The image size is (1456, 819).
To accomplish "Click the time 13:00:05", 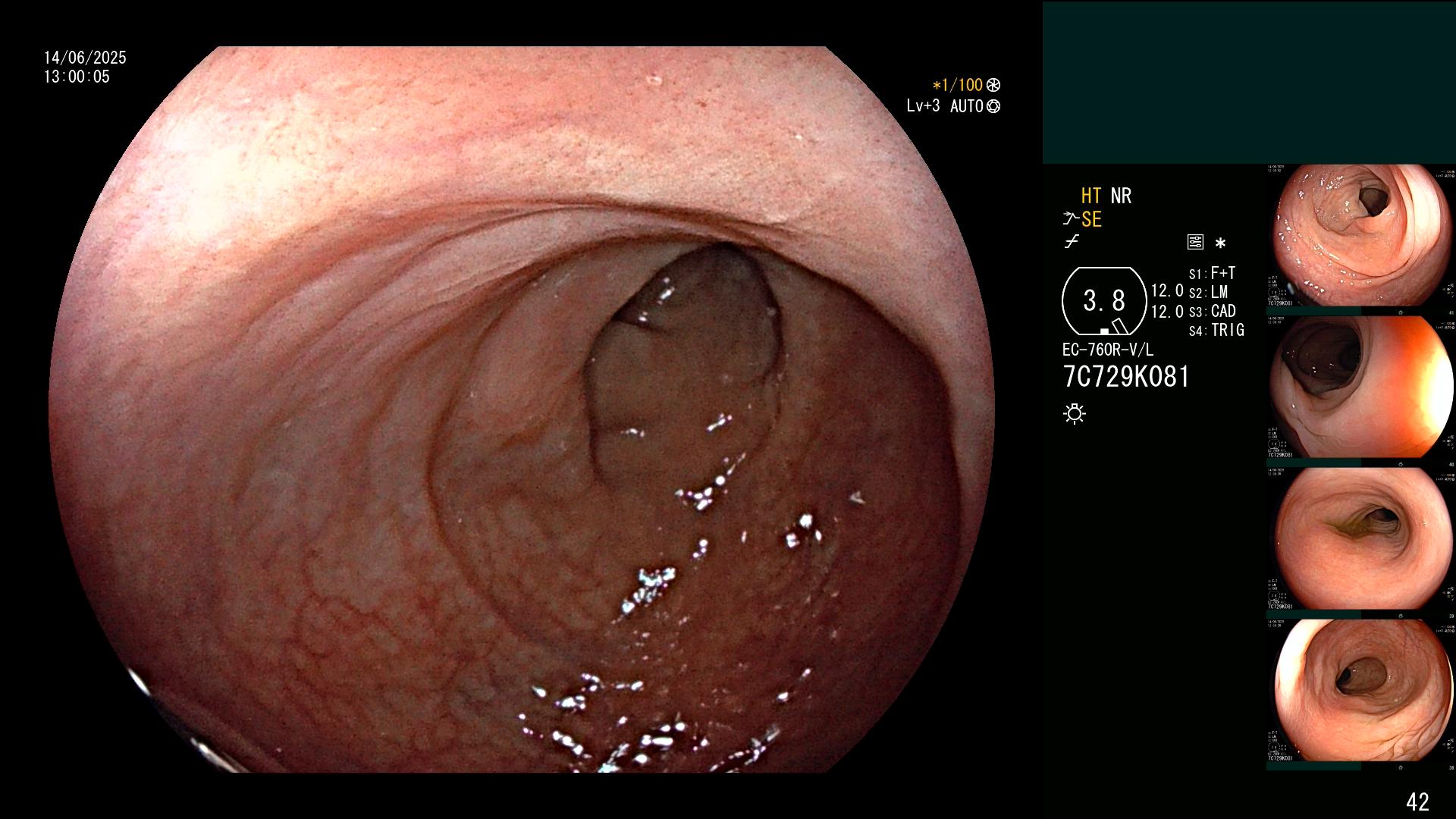I will (77, 77).
